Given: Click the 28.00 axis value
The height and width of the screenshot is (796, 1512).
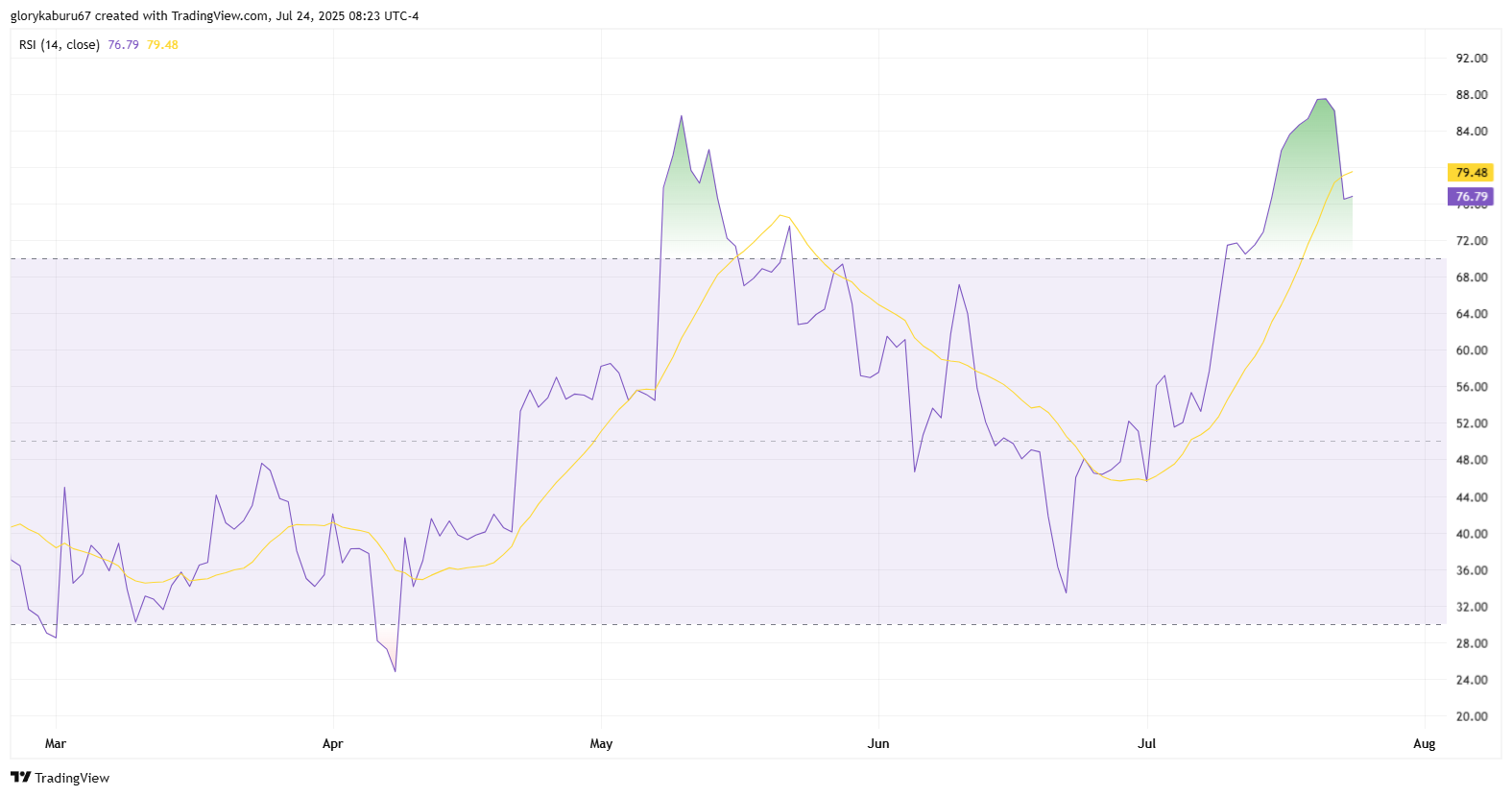Looking at the screenshot, I should point(1472,643).
